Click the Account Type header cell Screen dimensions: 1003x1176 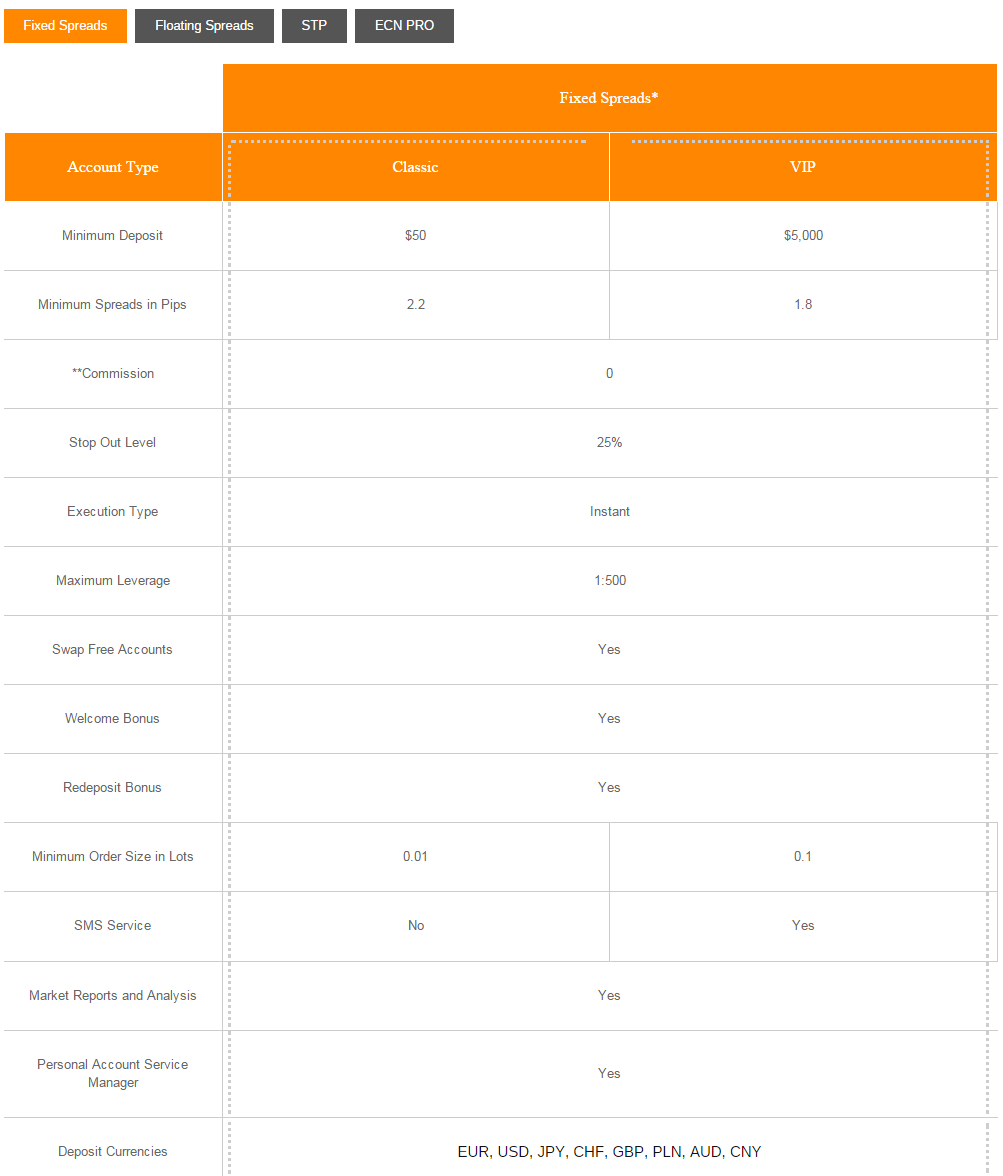pos(112,167)
